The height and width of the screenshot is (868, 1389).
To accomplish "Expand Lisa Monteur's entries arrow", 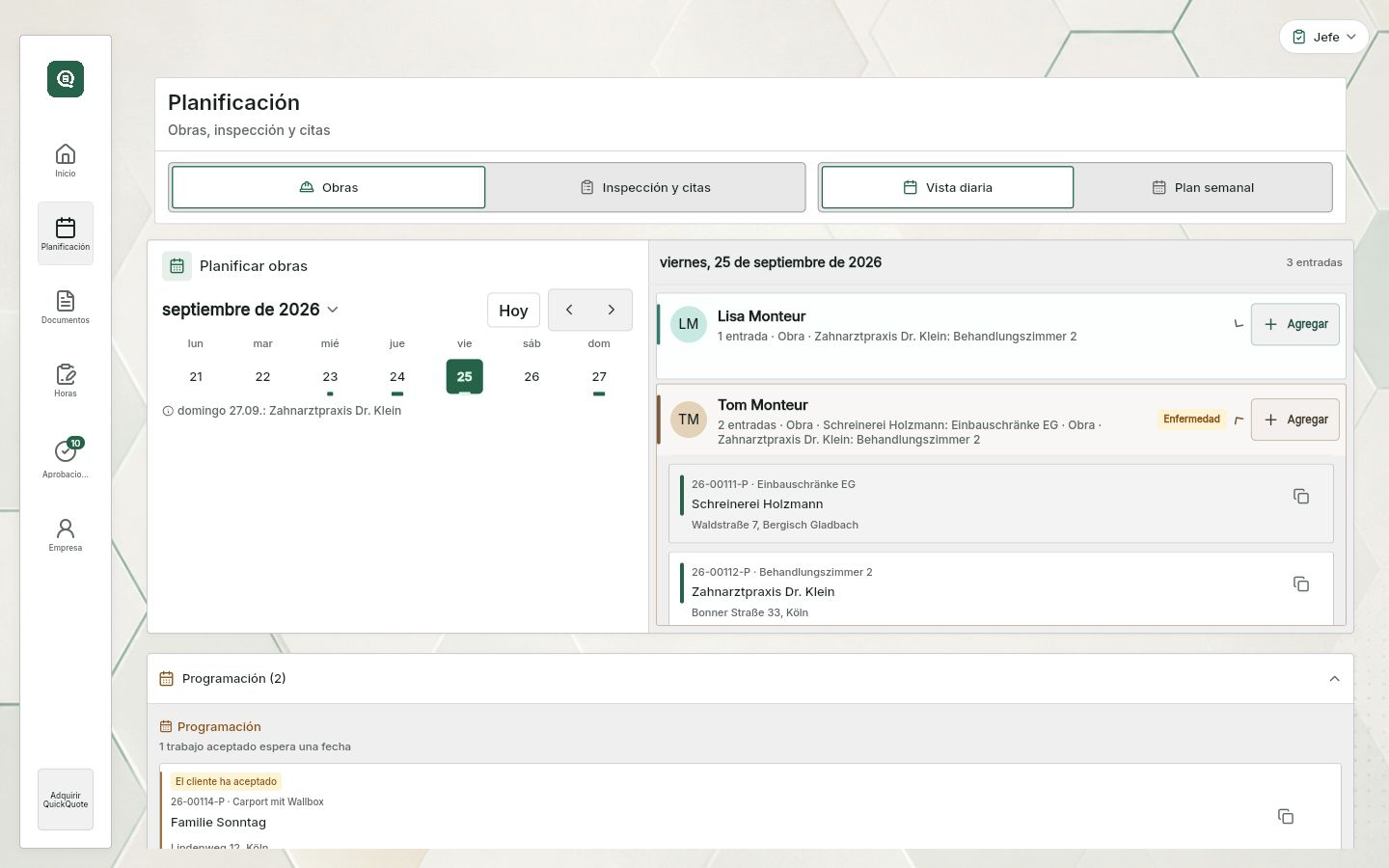I will coord(1239,324).
